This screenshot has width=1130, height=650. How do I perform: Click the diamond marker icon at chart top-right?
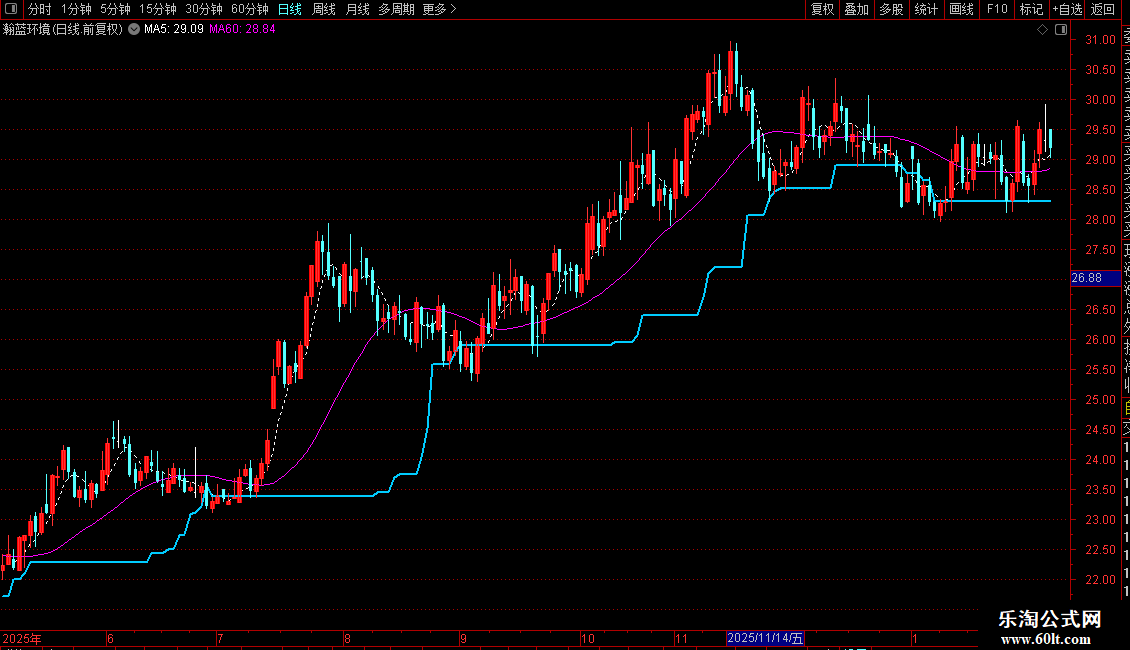coord(1042,30)
